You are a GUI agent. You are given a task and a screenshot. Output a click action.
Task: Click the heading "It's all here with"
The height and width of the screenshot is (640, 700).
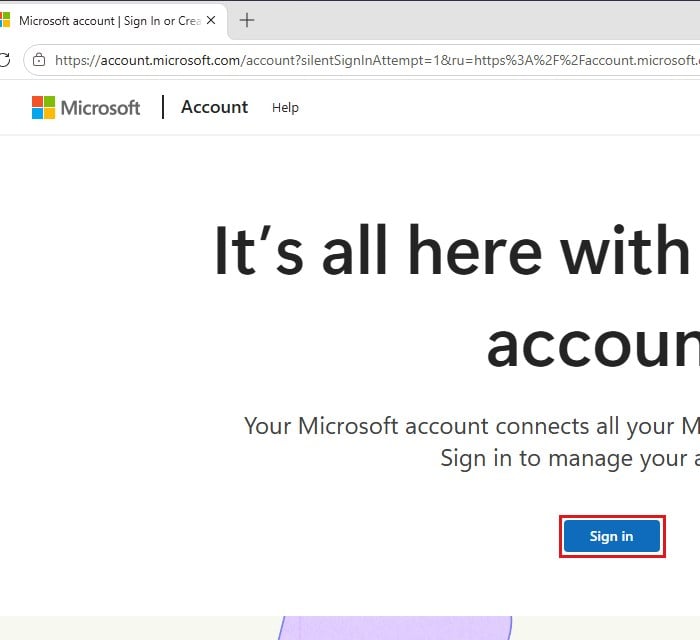tap(452, 250)
